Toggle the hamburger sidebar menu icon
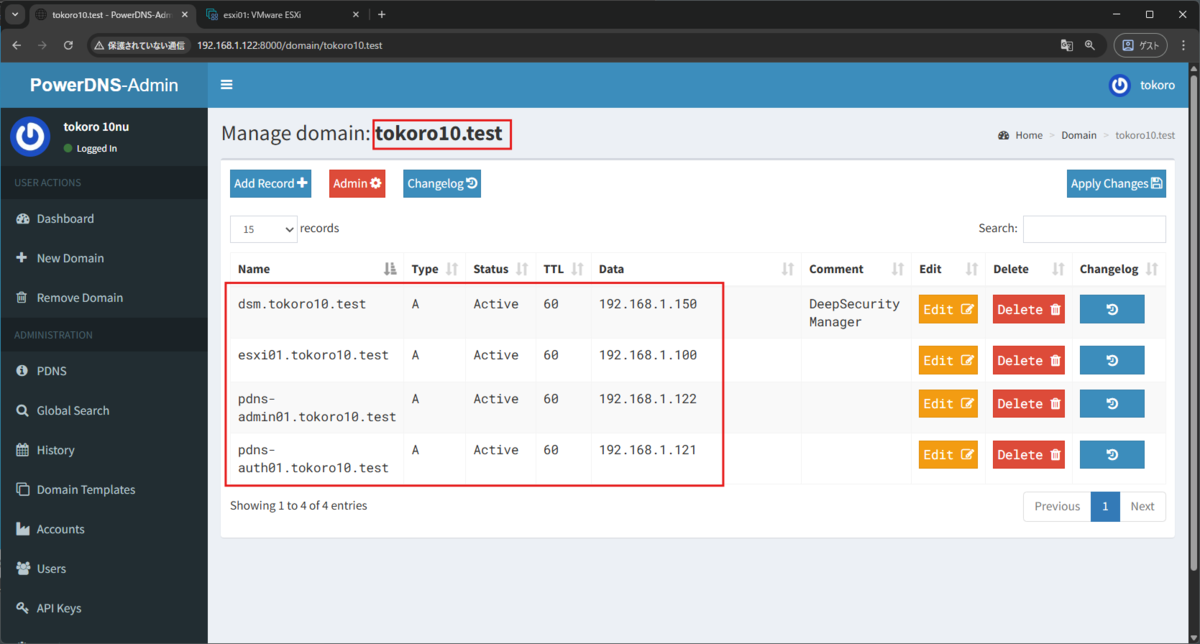The image size is (1200, 644). tap(227, 85)
